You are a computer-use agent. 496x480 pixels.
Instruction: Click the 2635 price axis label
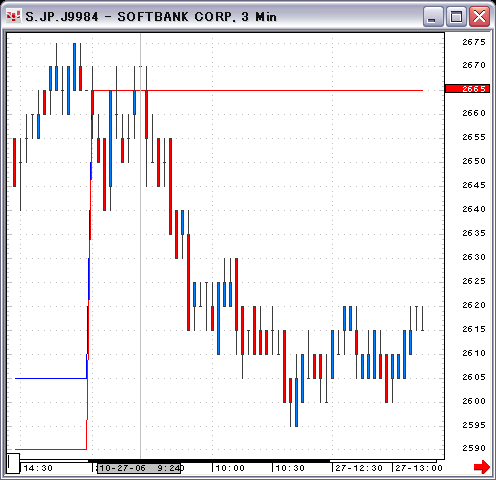[474, 233]
